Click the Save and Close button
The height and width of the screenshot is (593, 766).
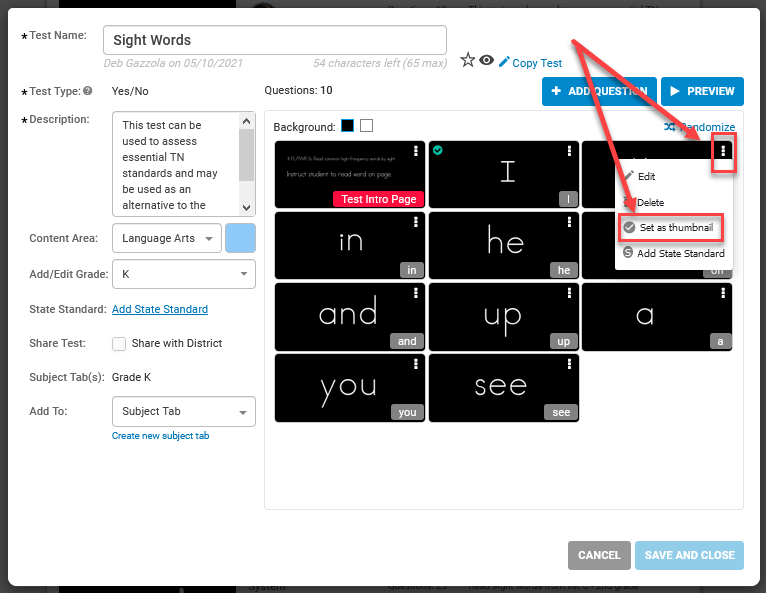click(x=689, y=555)
